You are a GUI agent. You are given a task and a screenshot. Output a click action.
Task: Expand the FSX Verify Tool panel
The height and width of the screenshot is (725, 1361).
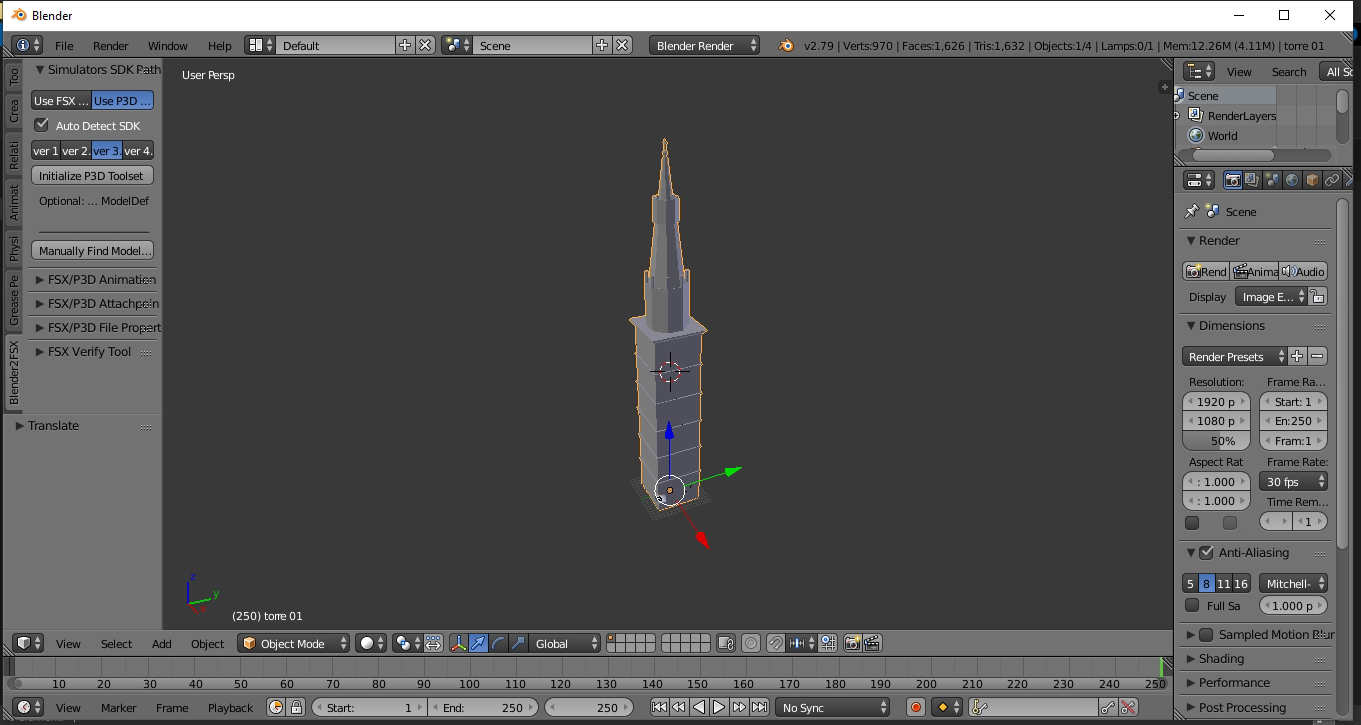coord(88,351)
